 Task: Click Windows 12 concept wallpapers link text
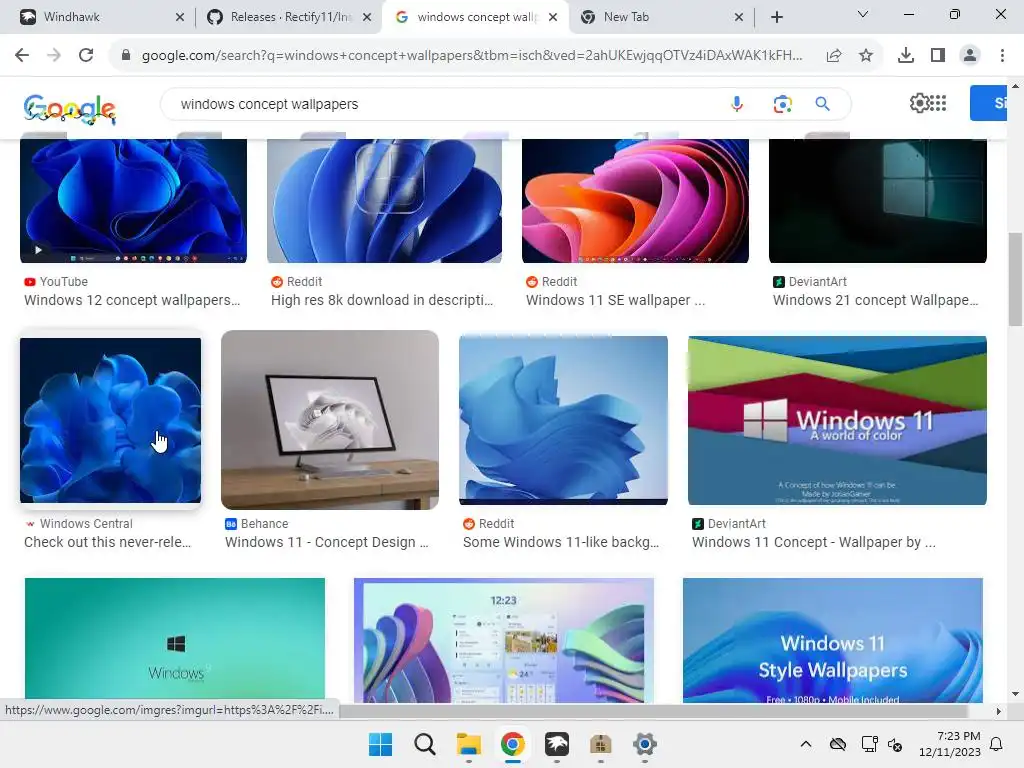(x=132, y=300)
